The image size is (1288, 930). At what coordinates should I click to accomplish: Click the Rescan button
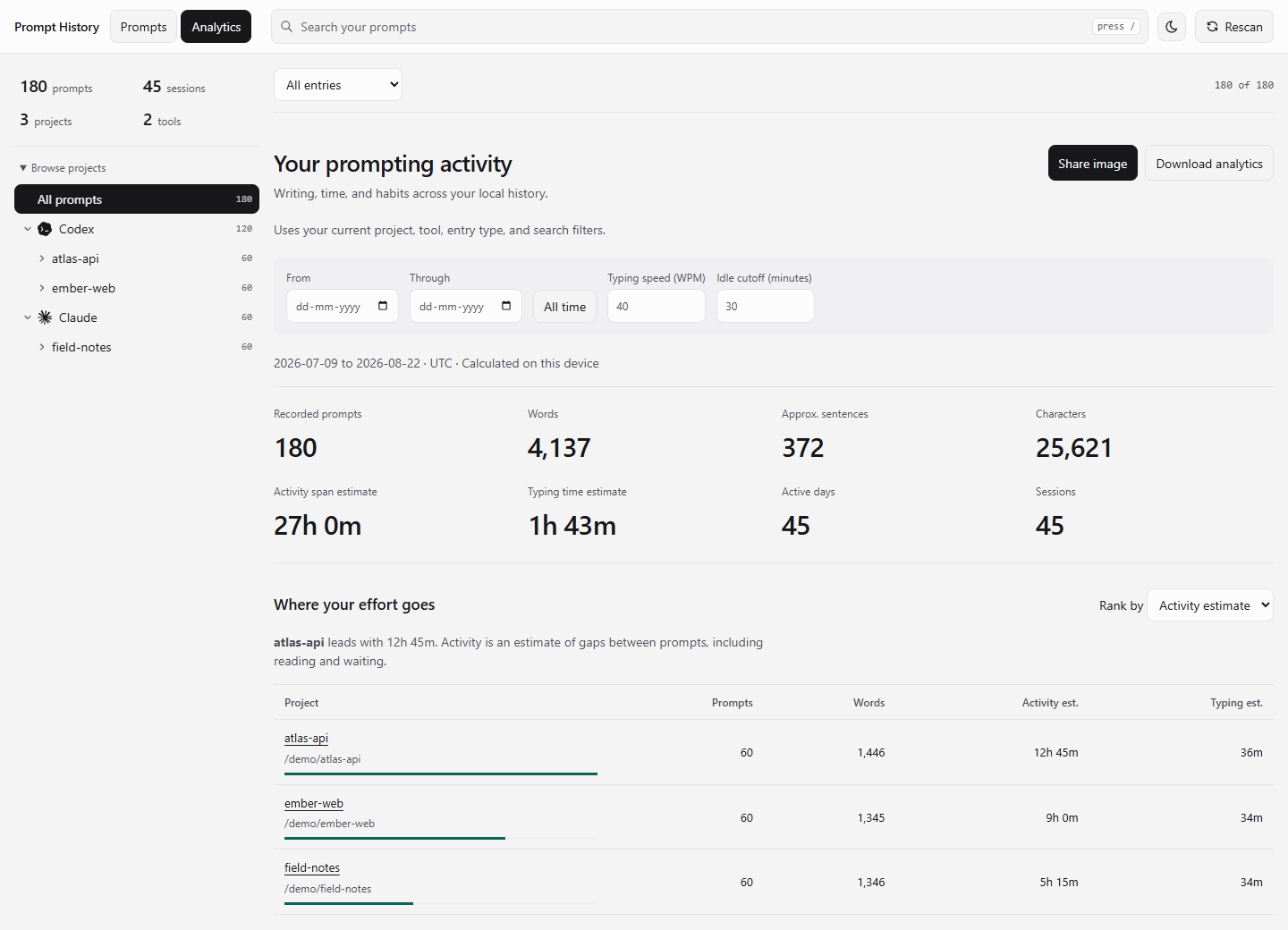pos(1234,27)
